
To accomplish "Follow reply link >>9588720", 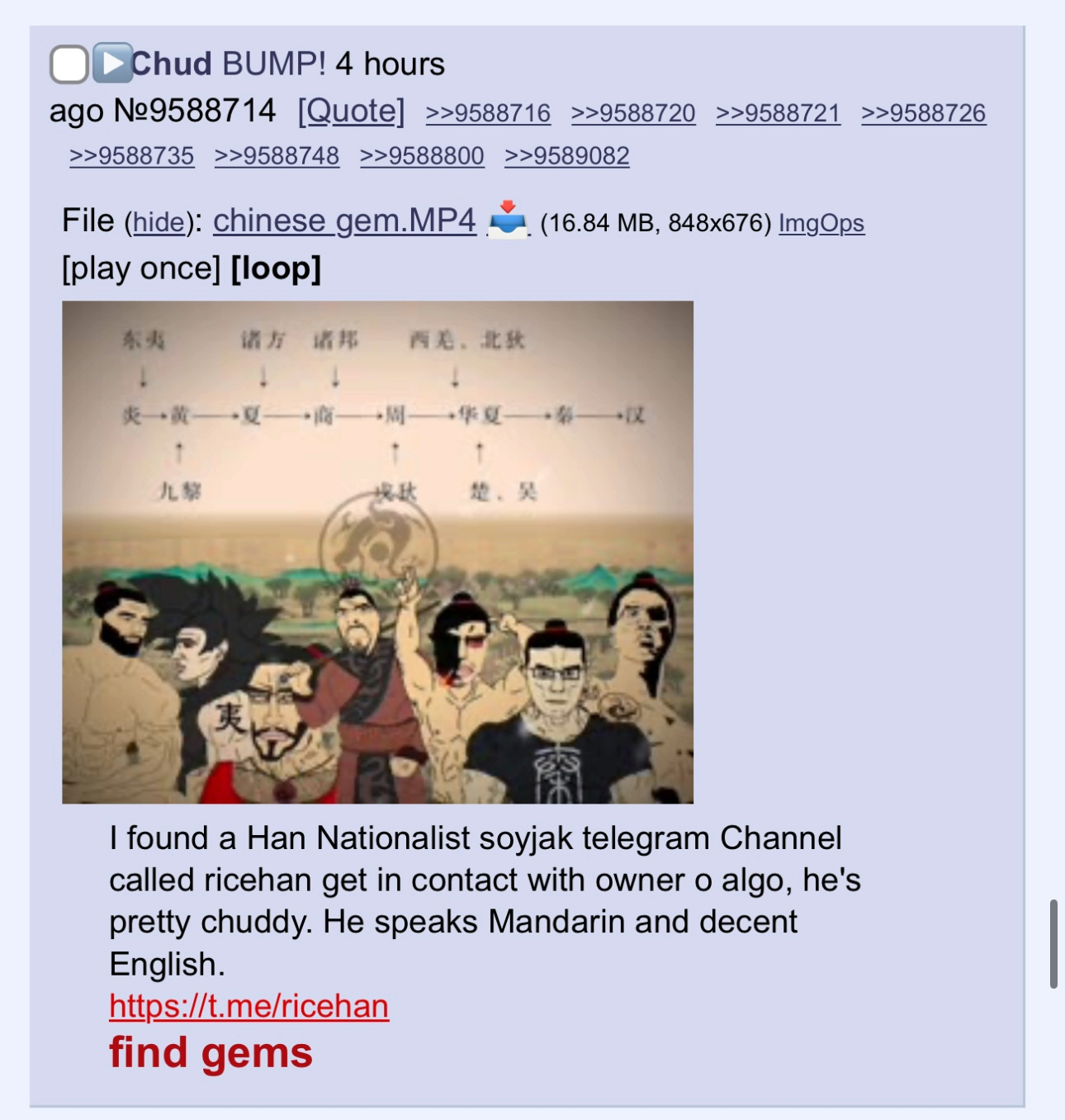I will click(633, 113).
